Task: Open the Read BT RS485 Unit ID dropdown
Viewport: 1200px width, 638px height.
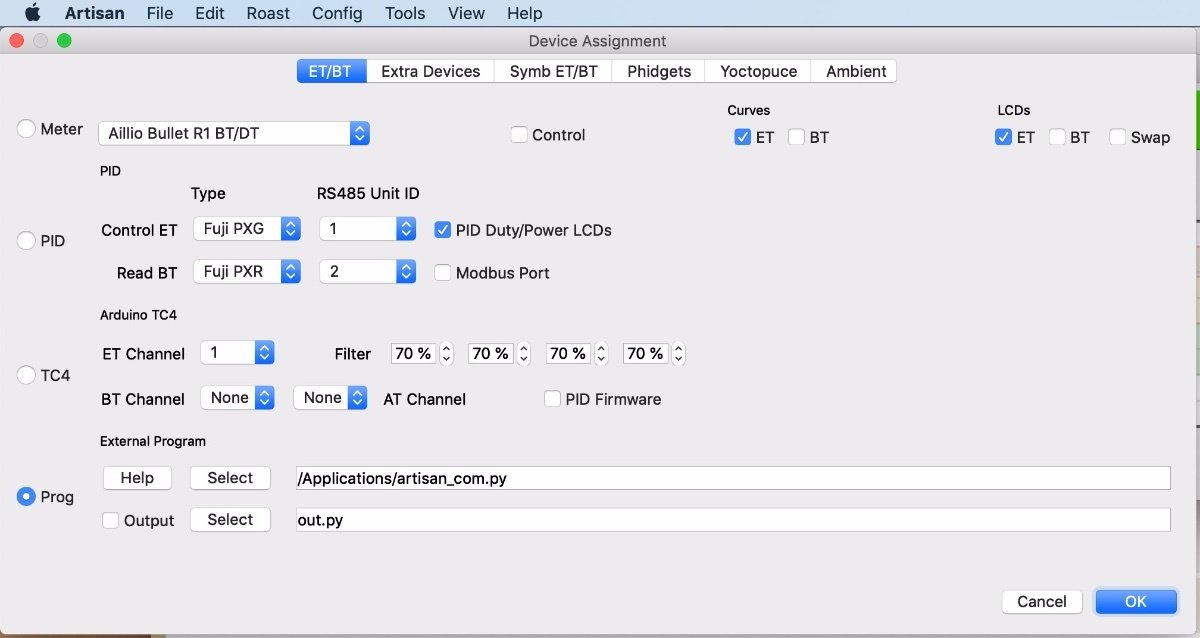Action: pos(367,271)
